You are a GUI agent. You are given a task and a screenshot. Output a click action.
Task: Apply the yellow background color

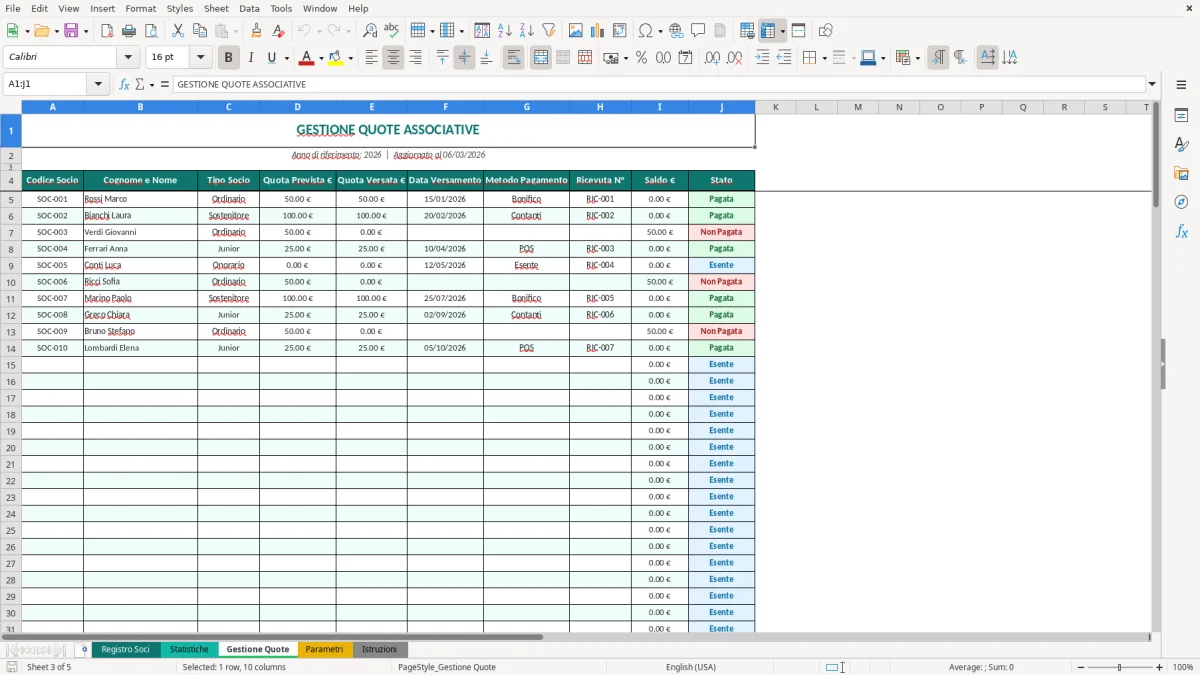[x=336, y=58]
